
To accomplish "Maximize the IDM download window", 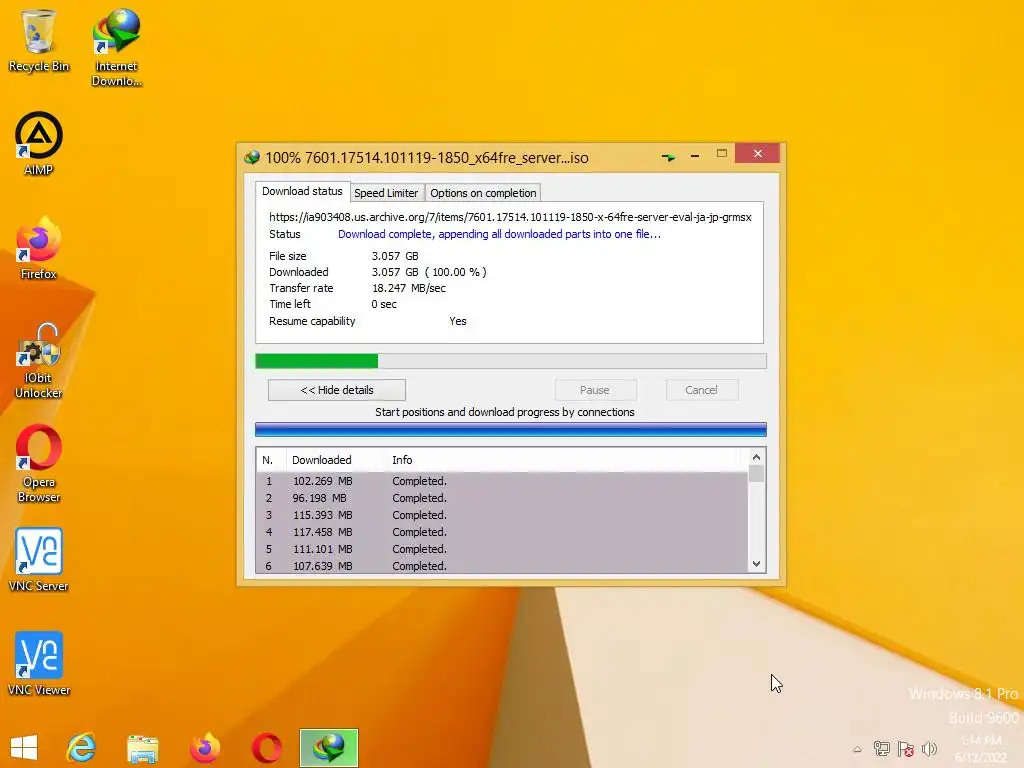I will coord(722,153).
